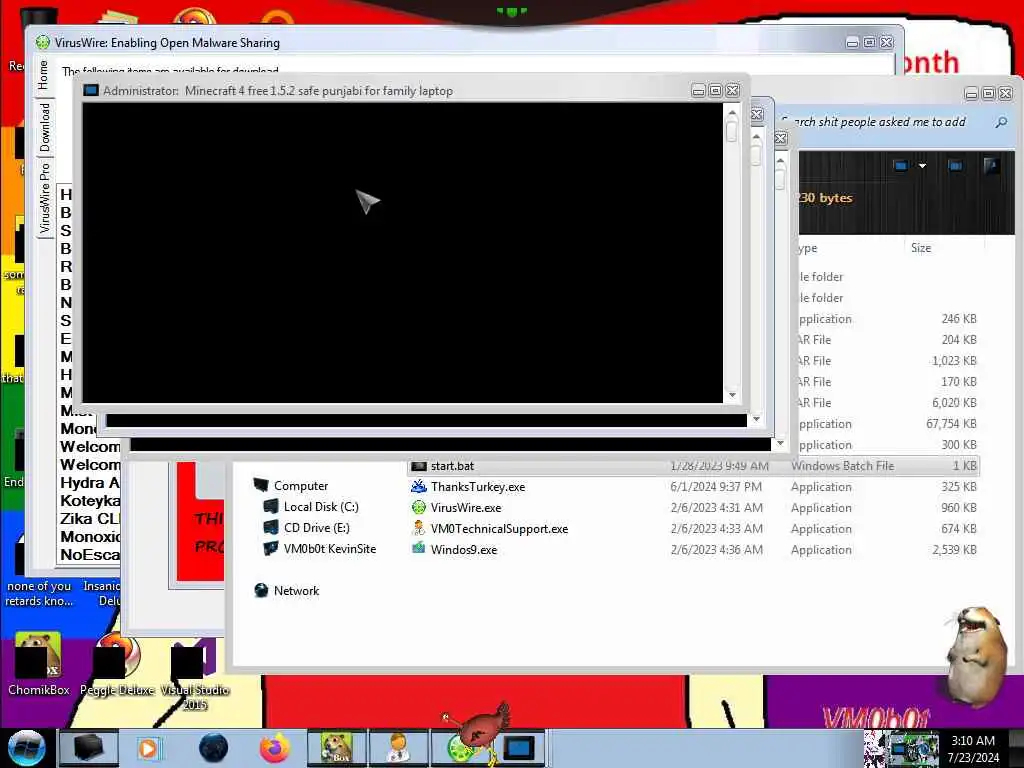The height and width of the screenshot is (768, 1024).
Task: Select the VM0TechnicalSupport.exe file name
Action: (499, 528)
